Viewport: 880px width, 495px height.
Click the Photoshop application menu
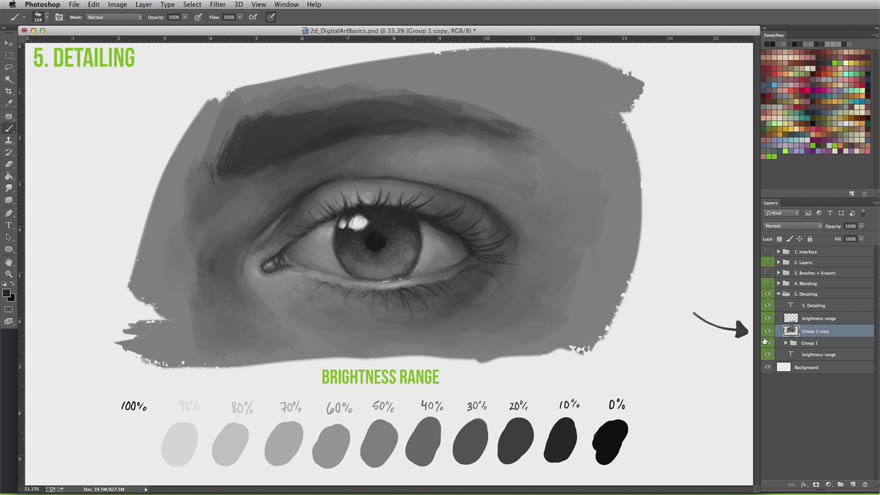(x=42, y=4)
